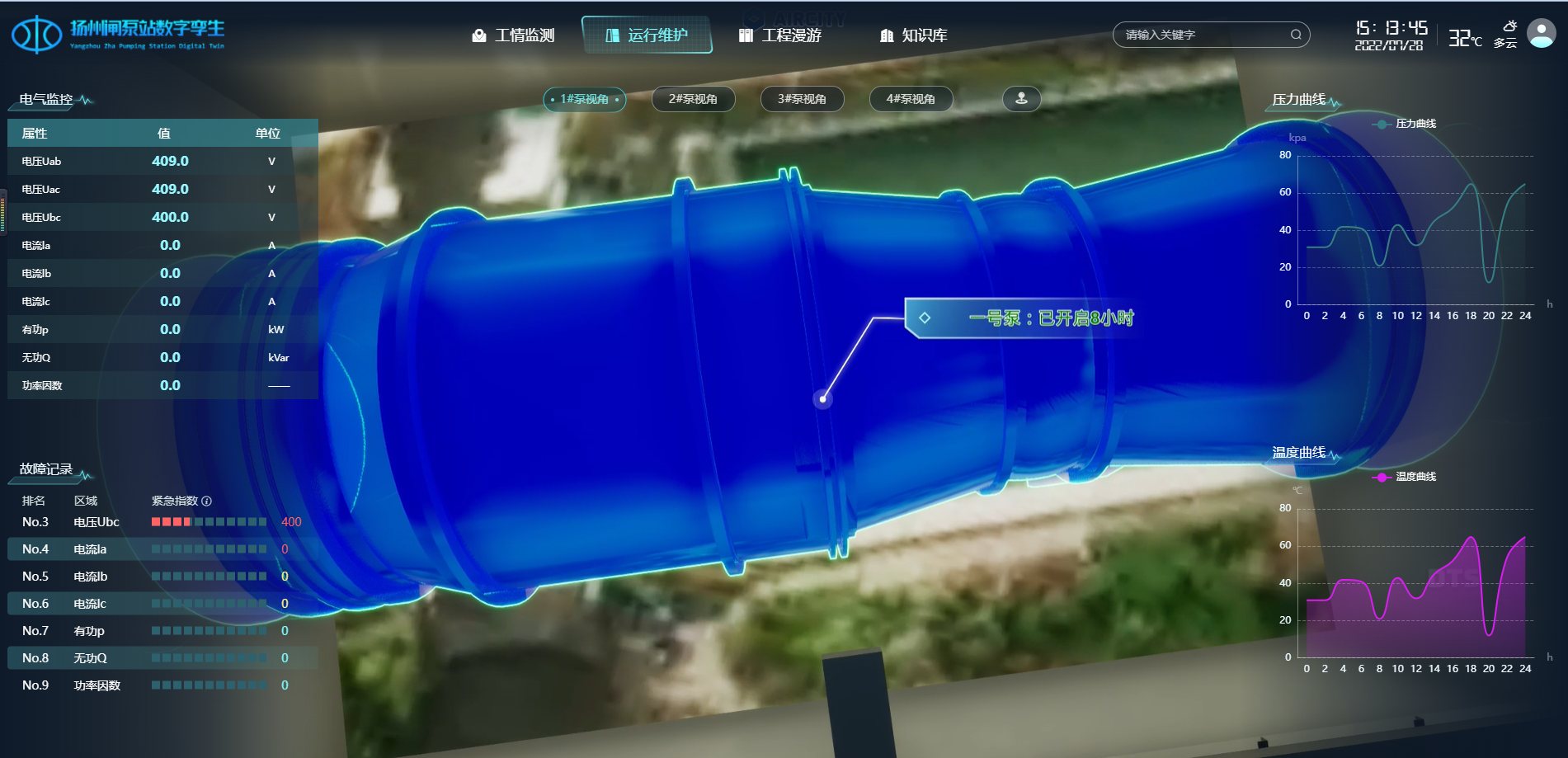This screenshot has height=758, width=1568.
Task: Click the pump marker point on model
Action: [x=822, y=399]
